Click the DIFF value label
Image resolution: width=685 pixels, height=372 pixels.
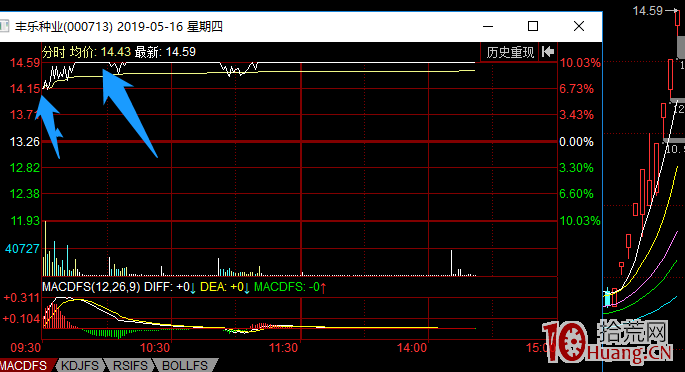click(170, 287)
